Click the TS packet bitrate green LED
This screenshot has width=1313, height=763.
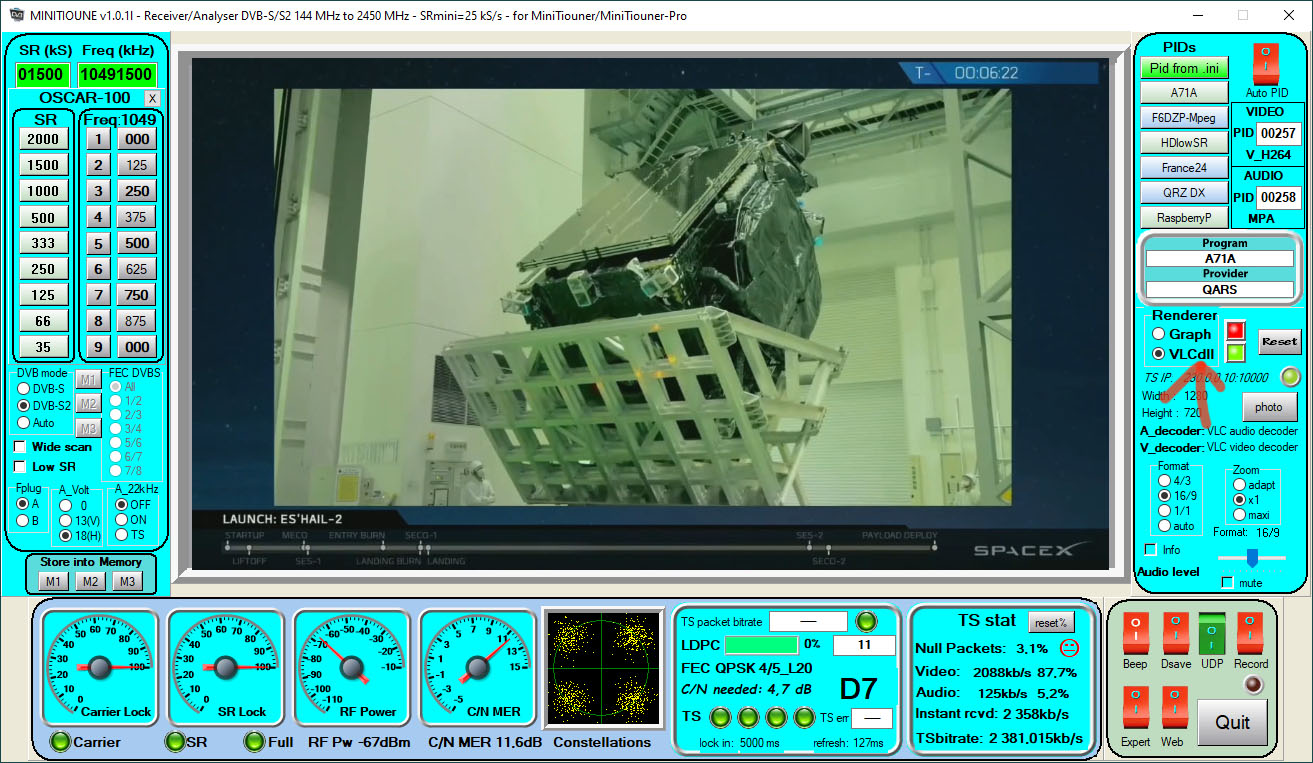(867, 621)
